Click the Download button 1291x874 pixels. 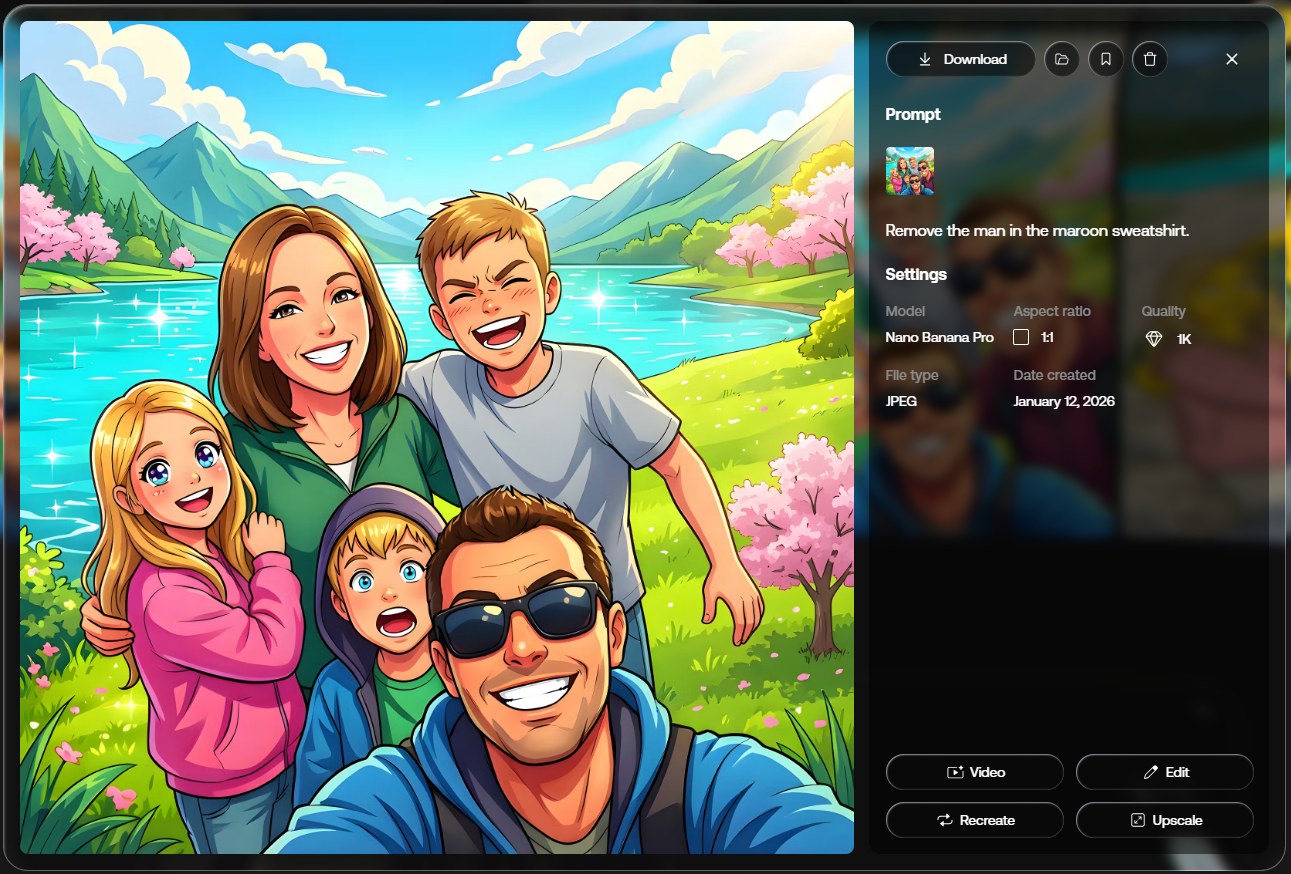click(961, 59)
